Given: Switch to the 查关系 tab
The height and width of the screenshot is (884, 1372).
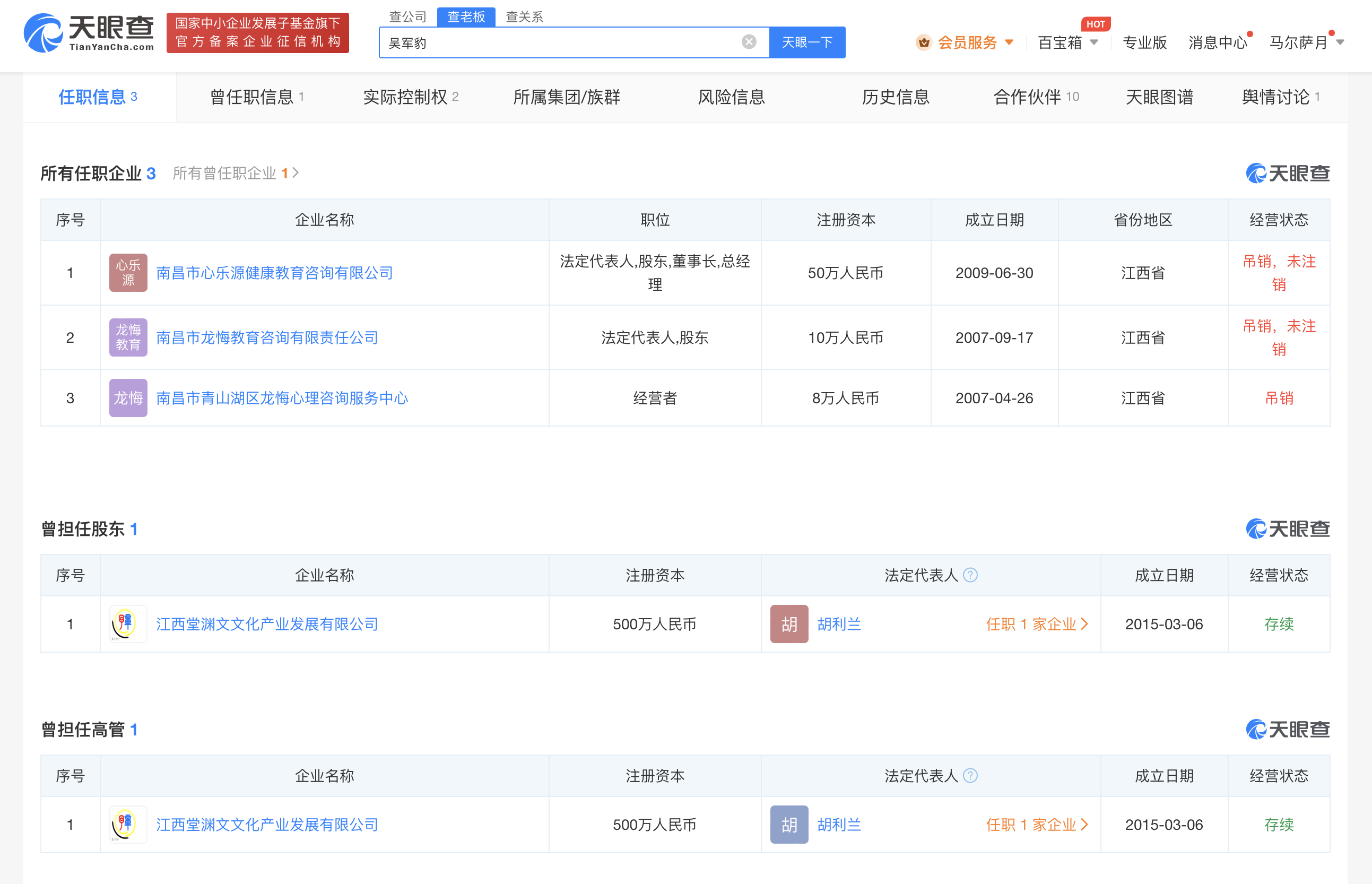Looking at the screenshot, I should click(x=524, y=16).
